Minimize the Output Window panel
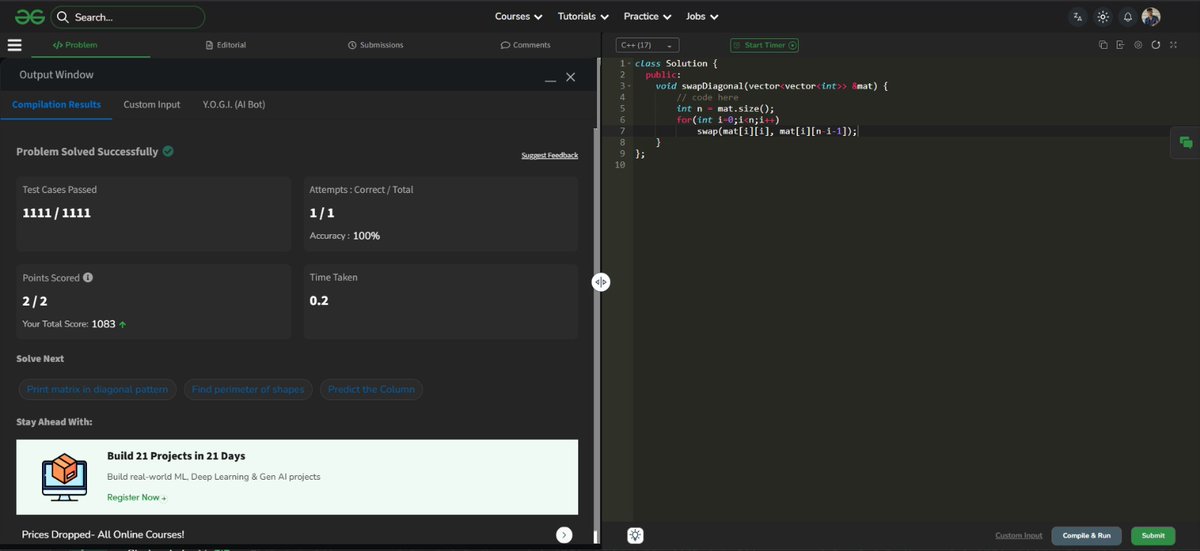1200x551 pixels. point(550,77)
